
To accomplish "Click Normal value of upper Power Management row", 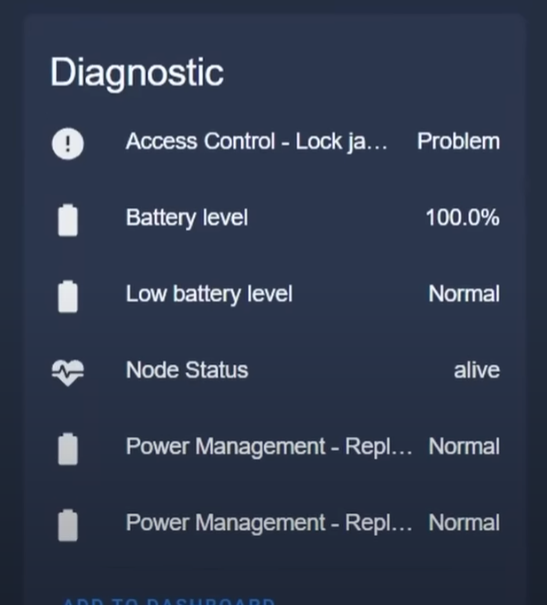I will tap(464, 446).
